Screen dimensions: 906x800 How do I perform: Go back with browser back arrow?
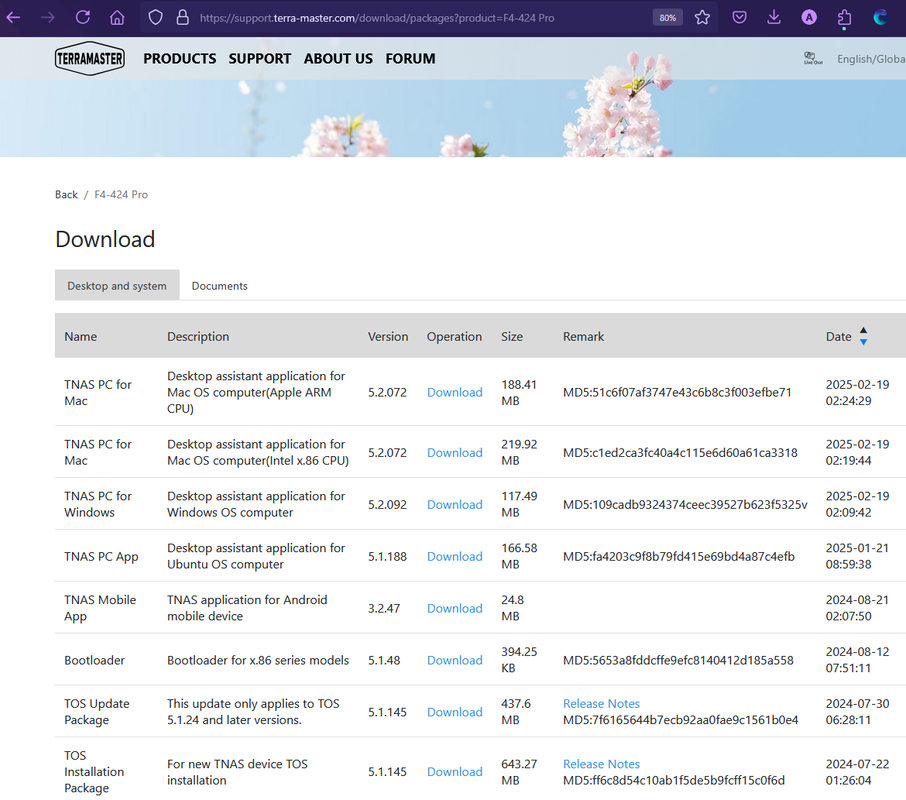13,17
